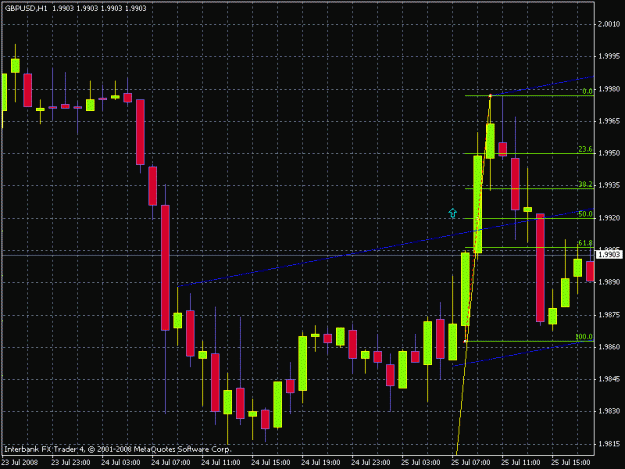Image resolution: width=625 pixels, height=469 pixels.
Task: Click the 1.9935 price axis label
Action: tap(609, 186)
